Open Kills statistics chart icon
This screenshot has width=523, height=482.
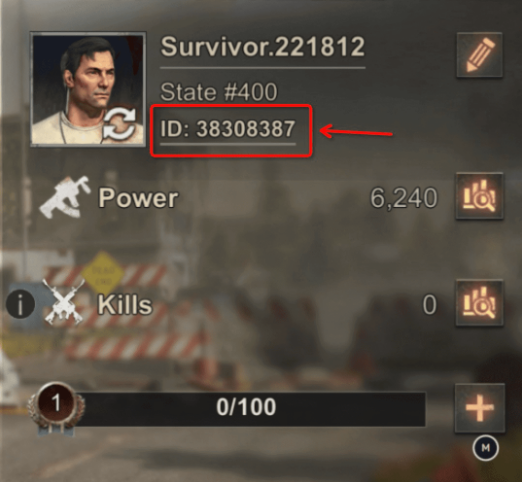tap(479, 303)
